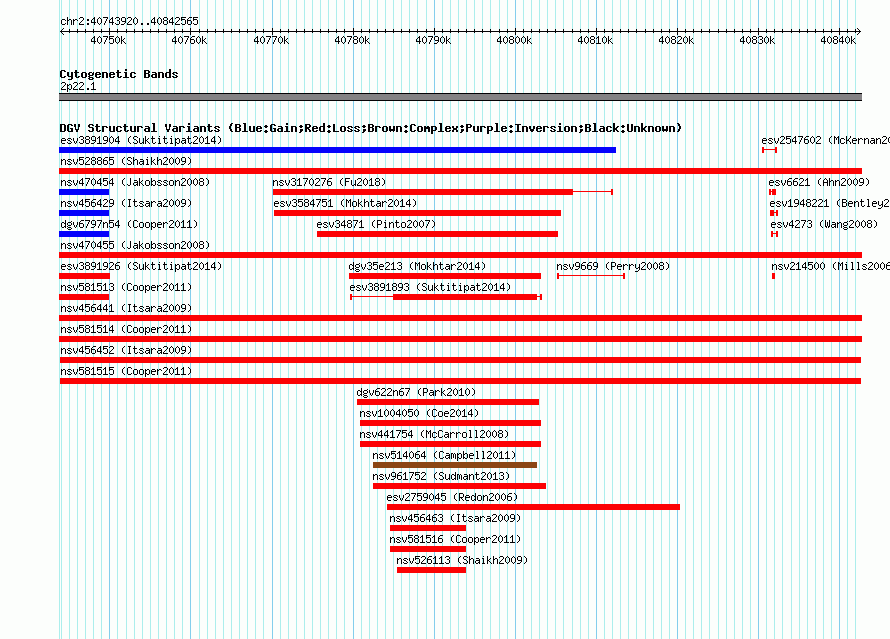Image resolution: width=890 pixels, height=639 pixels.
Task: Click the nsv9669 thin red interval line
Action: [x=591, y=276]
